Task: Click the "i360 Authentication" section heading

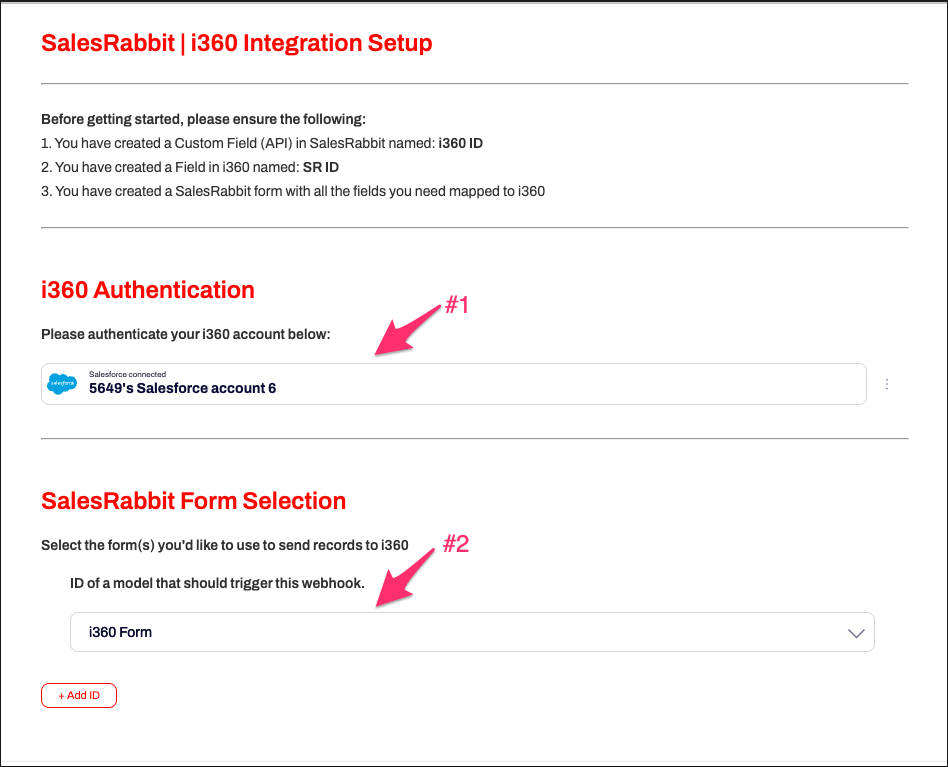Action: [x=148, y=290]
